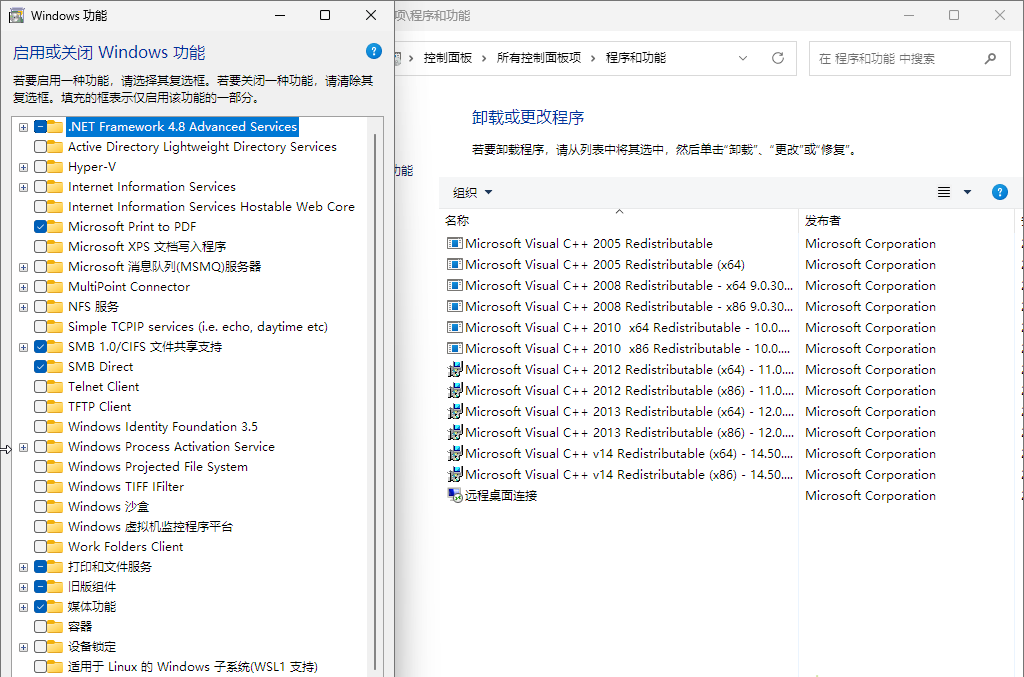Expand the Hyper-V tree node
The width and height of the screenshot is (1024, 677).
click(24, 167)
